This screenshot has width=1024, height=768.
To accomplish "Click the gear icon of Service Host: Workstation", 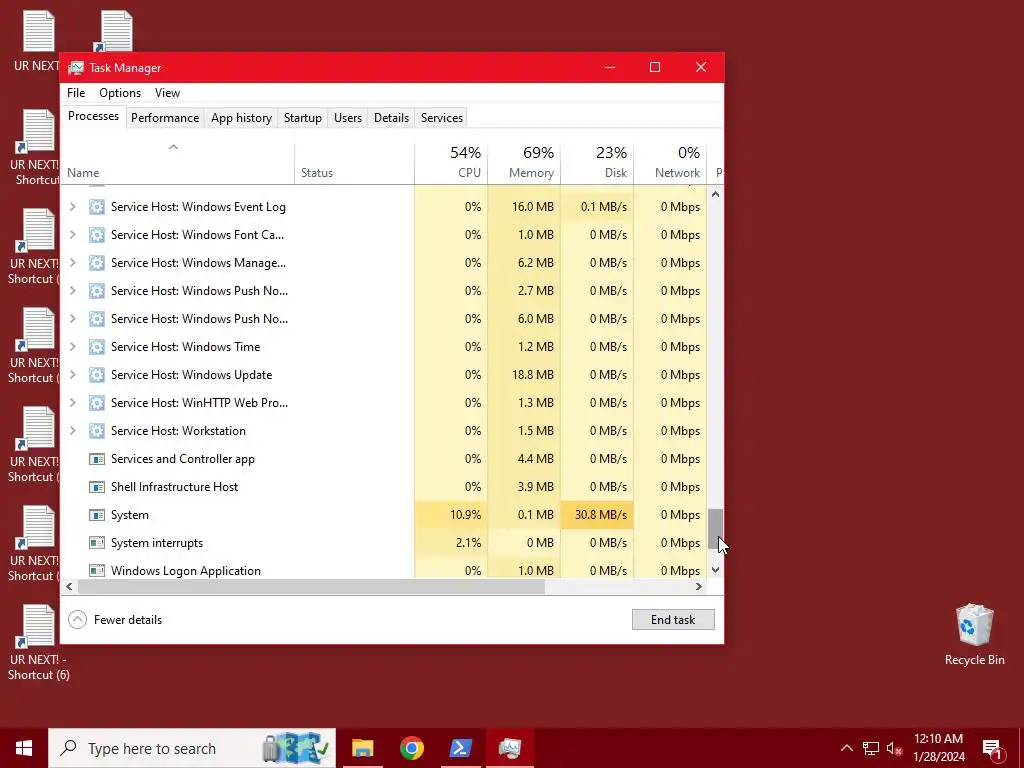I will pos(97,431).
